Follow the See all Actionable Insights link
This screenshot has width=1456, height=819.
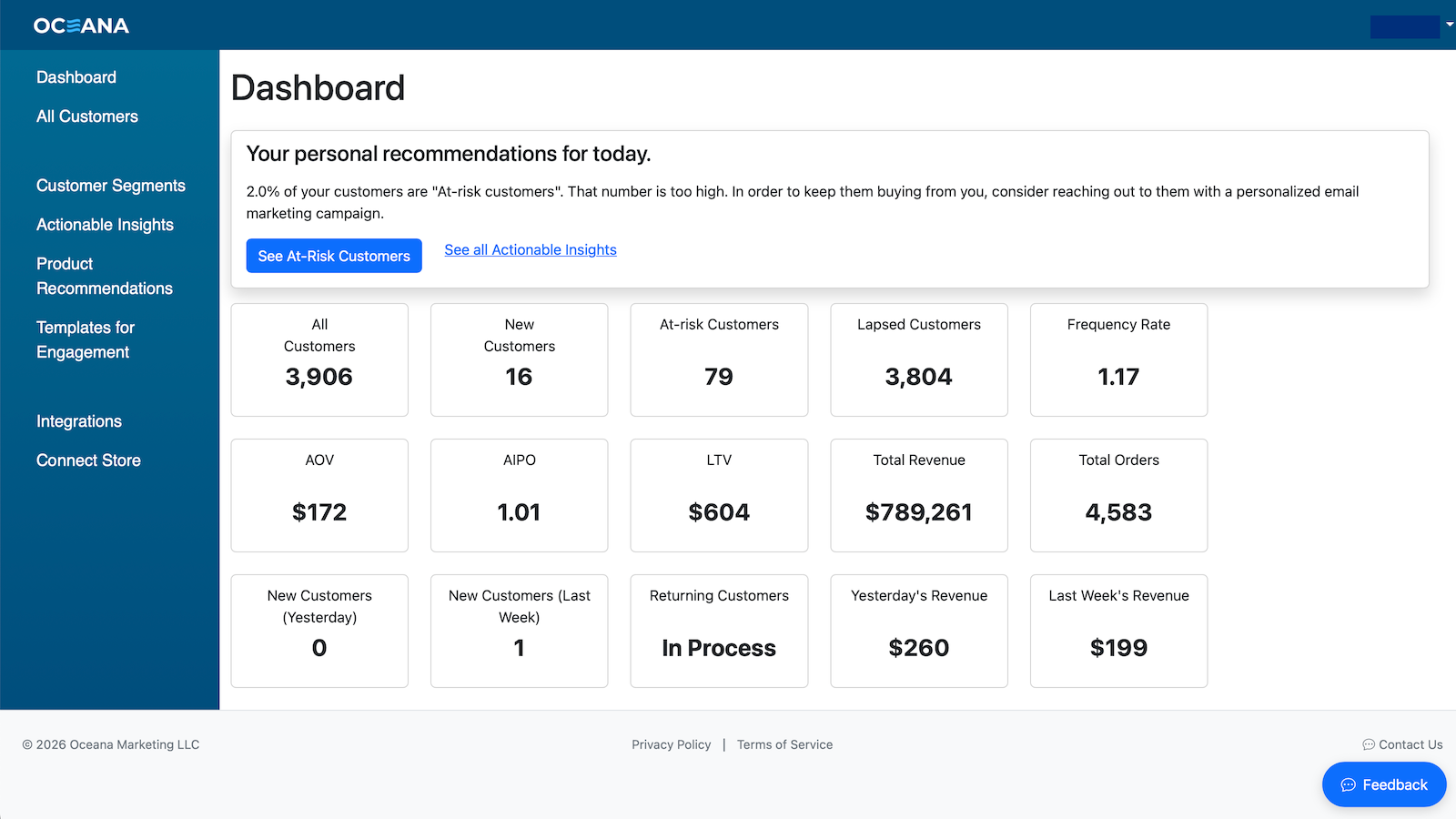(531, 249)
